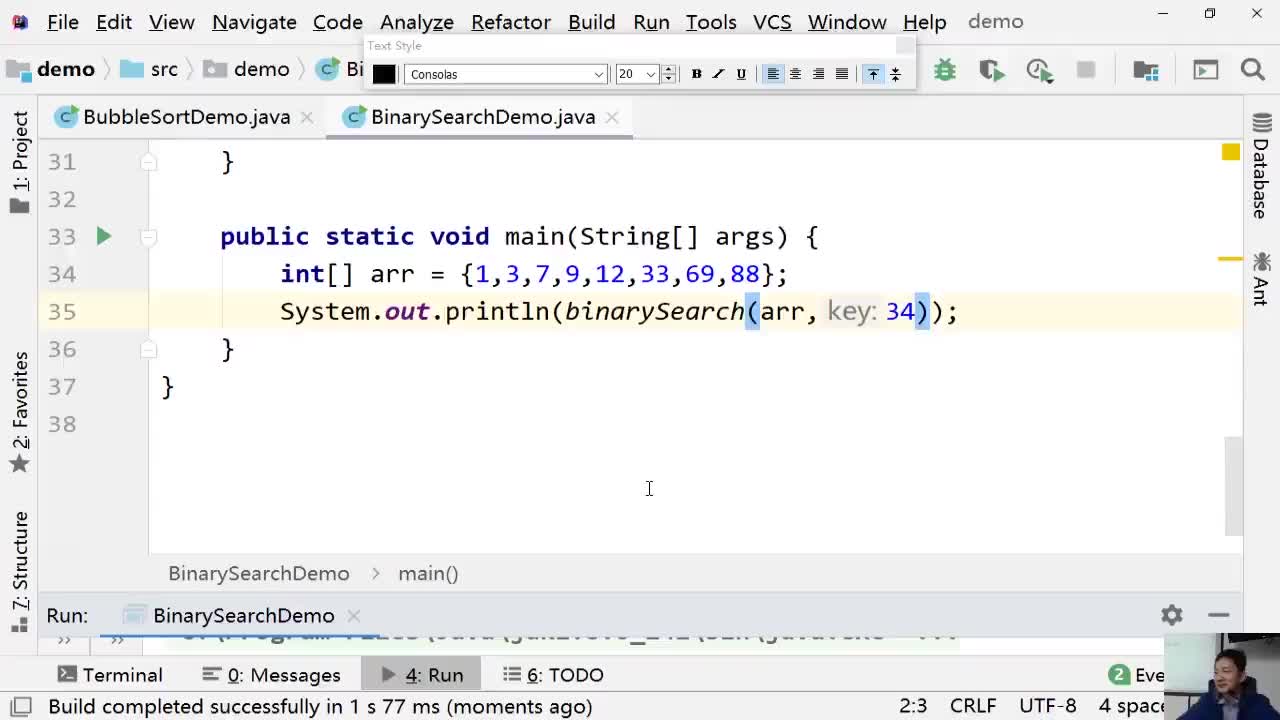
Task: Select align left in Text Style bar
Action: 773,74
